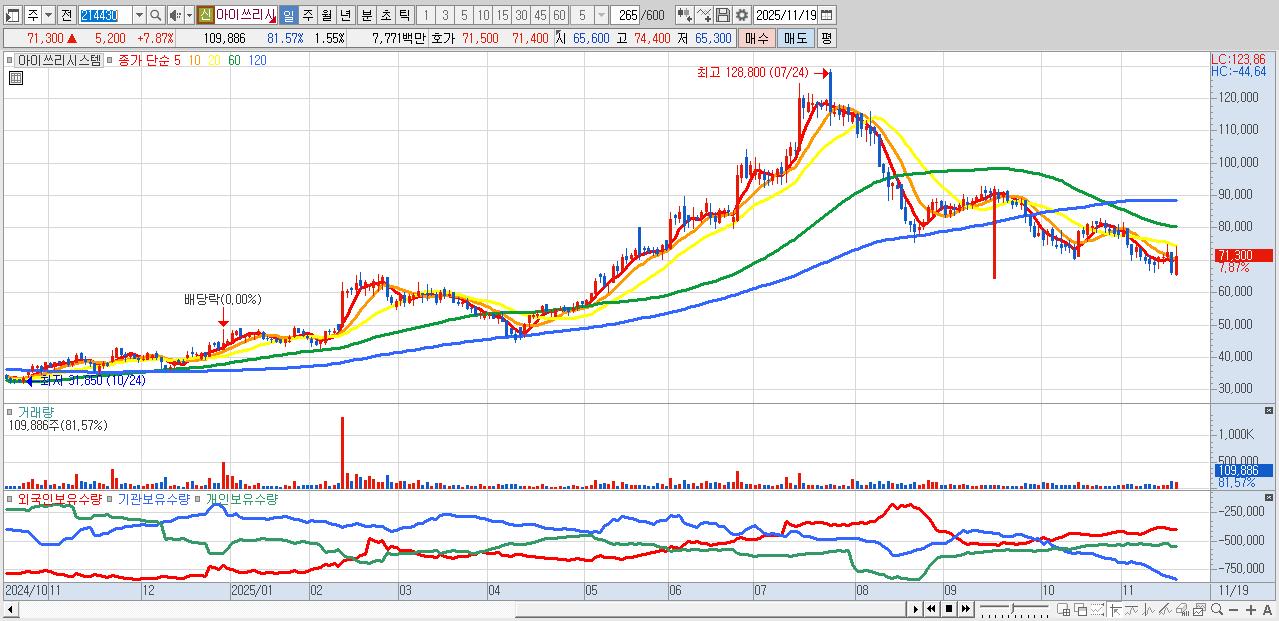This screenshot has width=1279, height=621.
Task: Click the window-with-grid icon at bottom
Action: pyautogui.click(x=1063, y=609)
